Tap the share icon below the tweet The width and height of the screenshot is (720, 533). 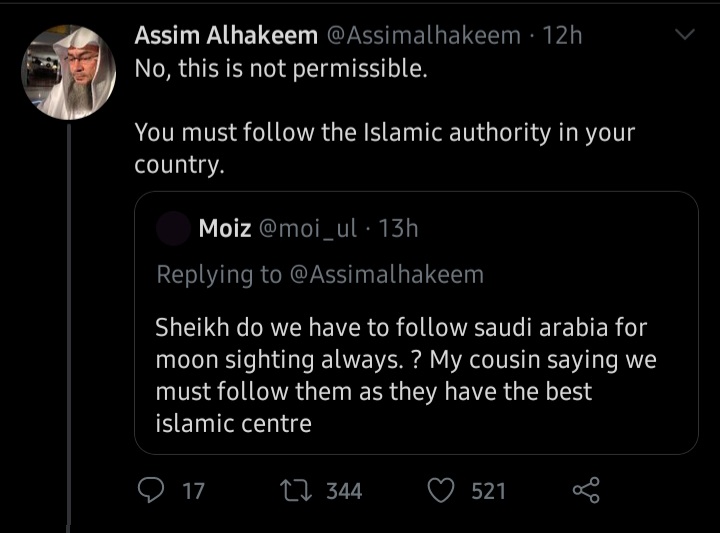tap(585, 490)
